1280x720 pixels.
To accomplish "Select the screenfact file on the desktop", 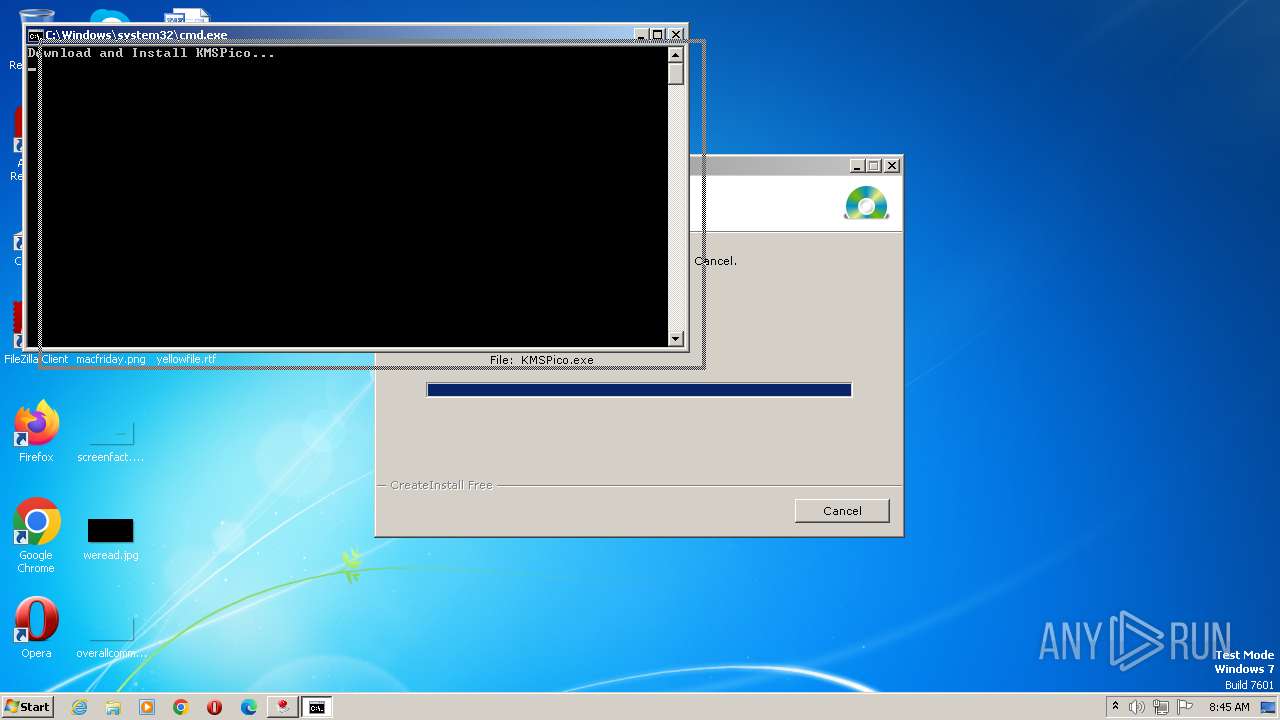I will (111, 442).
